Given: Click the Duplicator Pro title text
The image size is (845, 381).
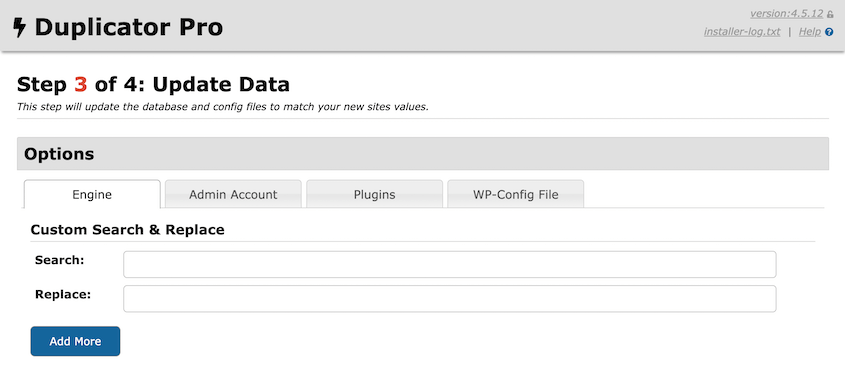Looking at the screenshot, I should pos(128,27).
